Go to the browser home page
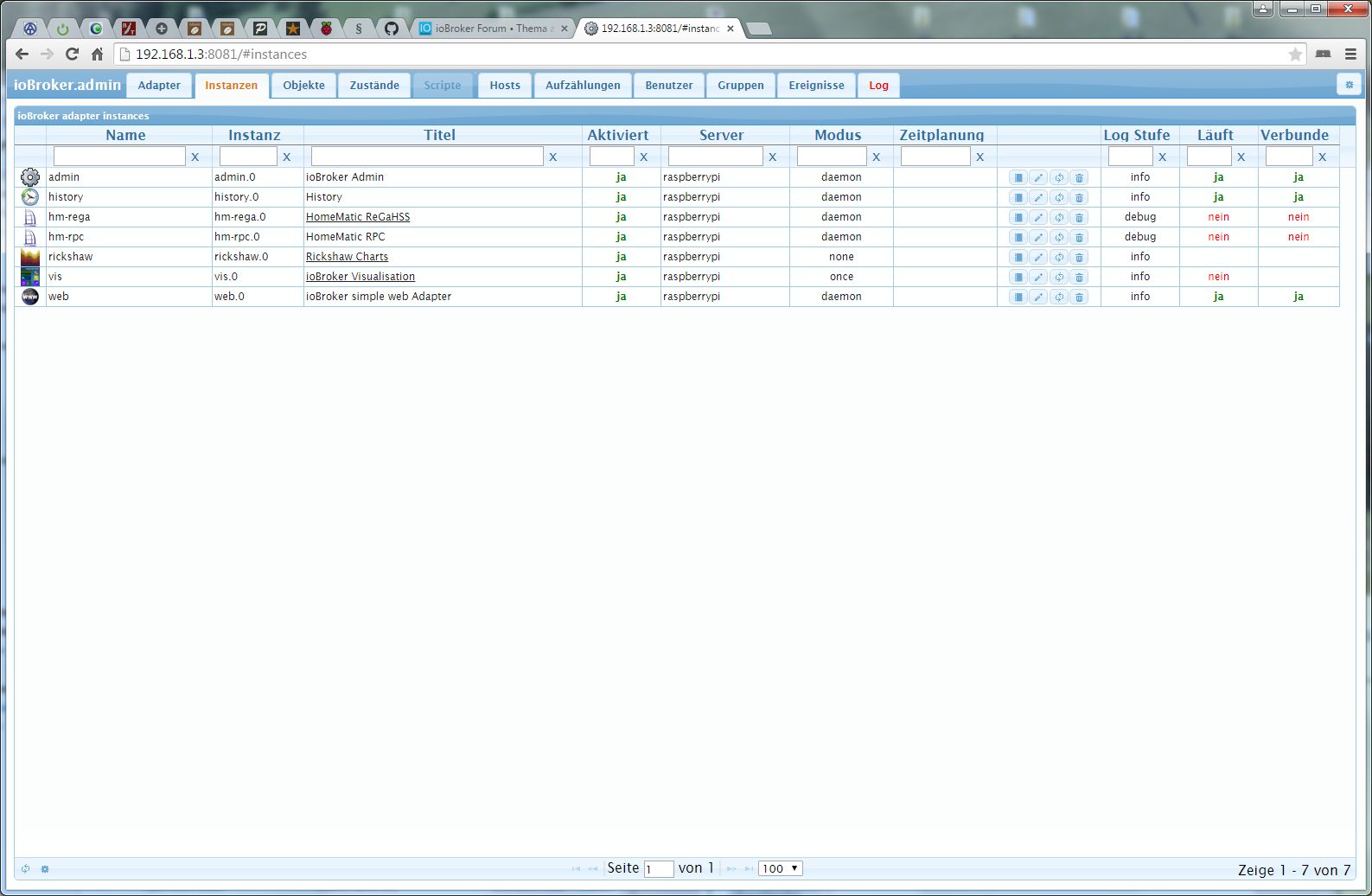1372x896 pixels. click(x=97, y=54)
